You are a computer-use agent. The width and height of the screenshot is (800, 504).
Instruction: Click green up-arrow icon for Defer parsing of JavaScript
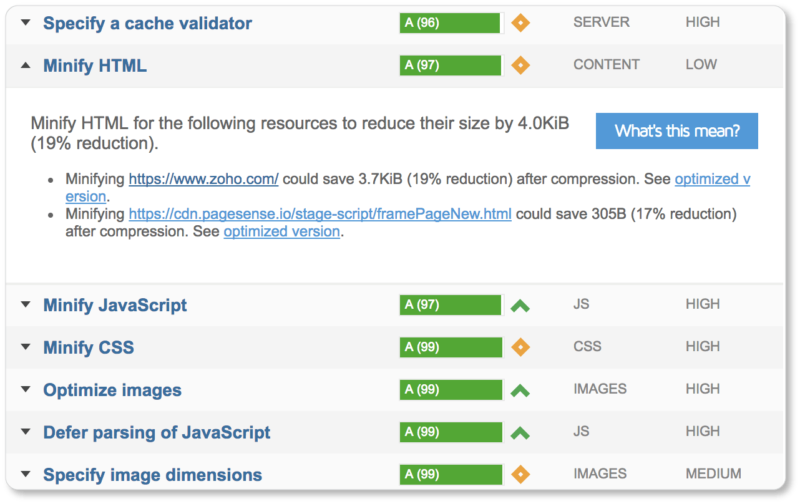pos(520,433)
